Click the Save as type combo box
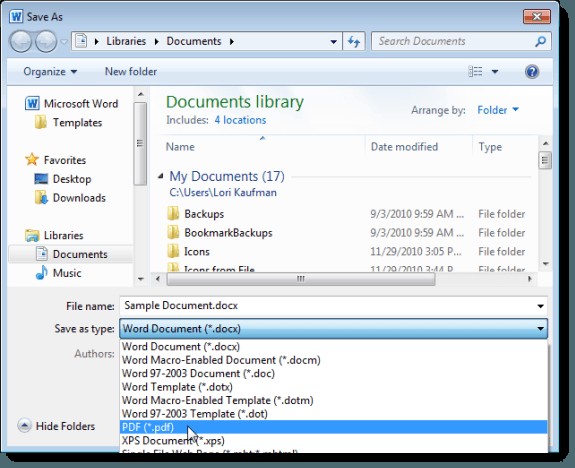This screenshot has height=468, width=575. coord(333,328)
